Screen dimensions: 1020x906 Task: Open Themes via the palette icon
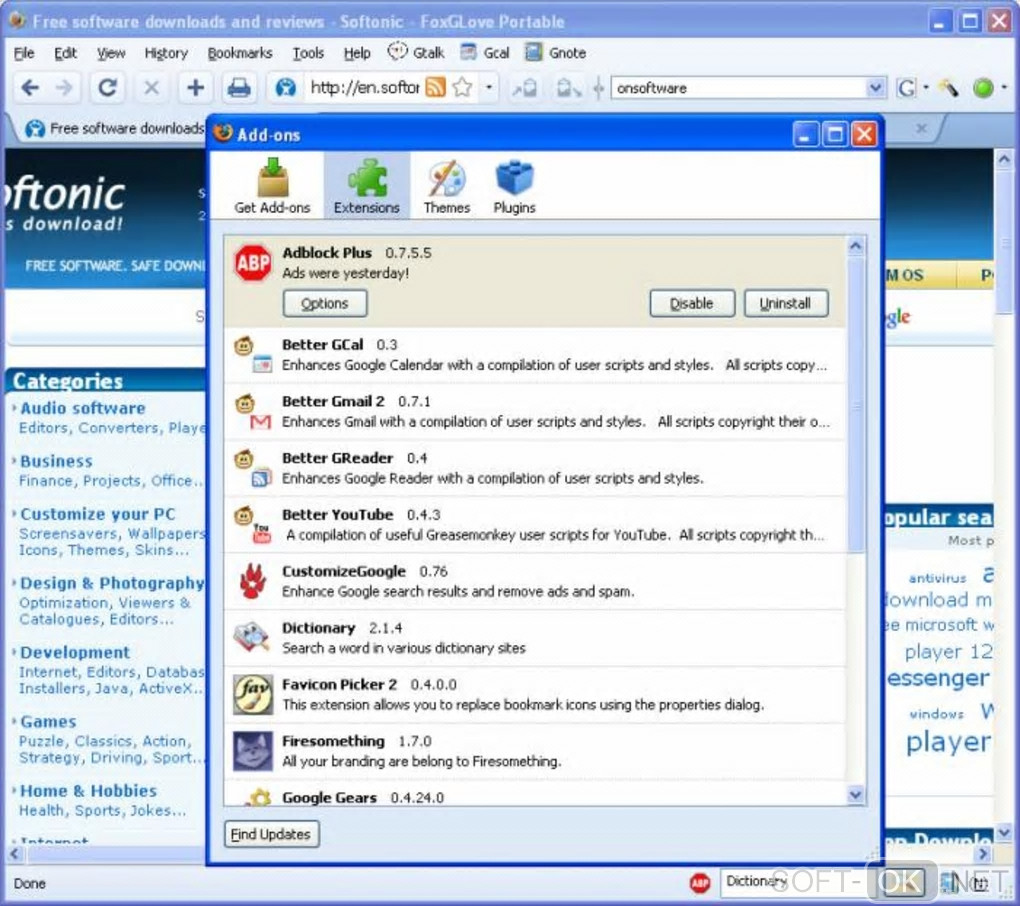(x=446, y=178)
